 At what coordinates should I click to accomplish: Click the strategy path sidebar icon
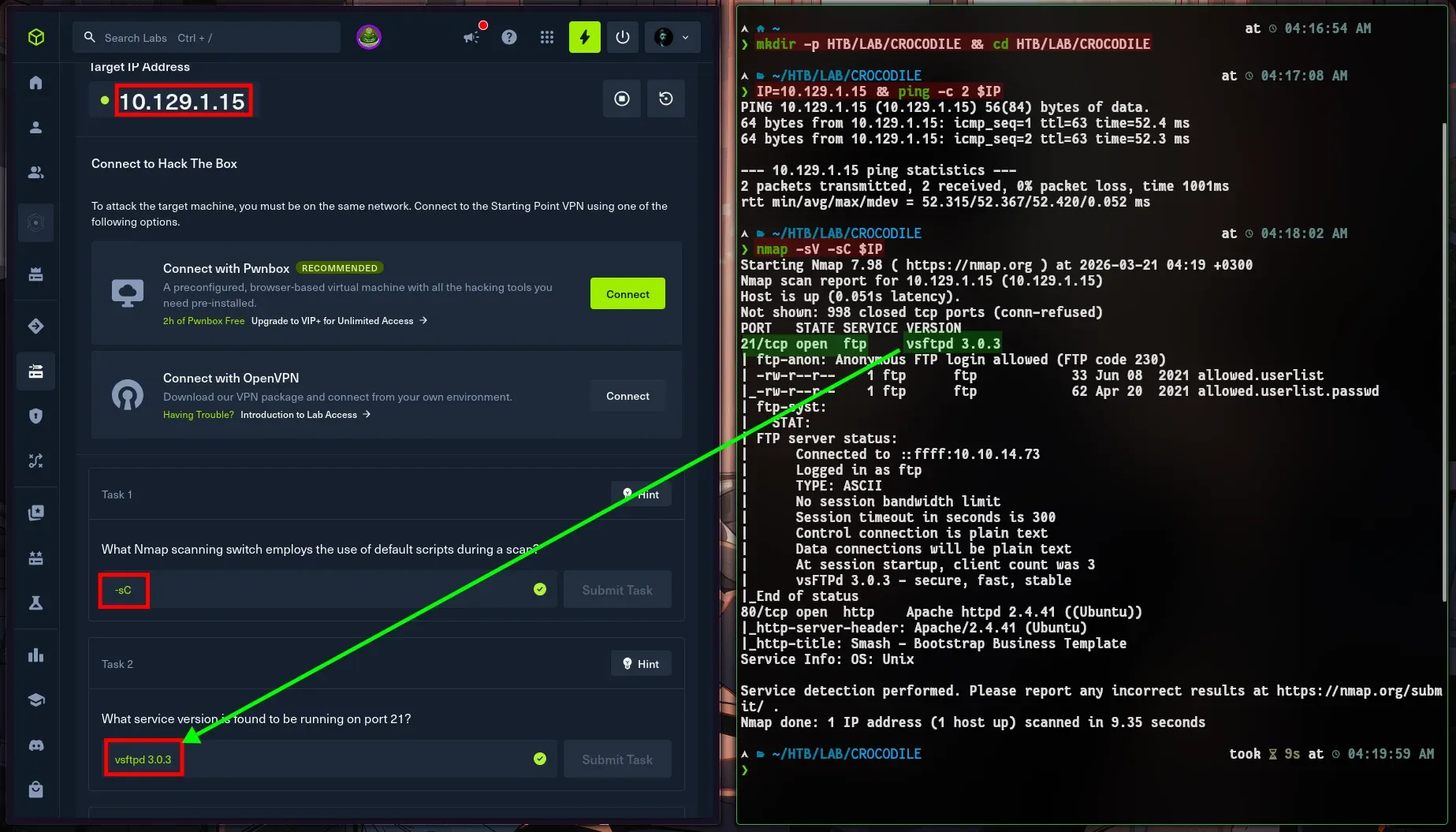click(x=35, y=461)
